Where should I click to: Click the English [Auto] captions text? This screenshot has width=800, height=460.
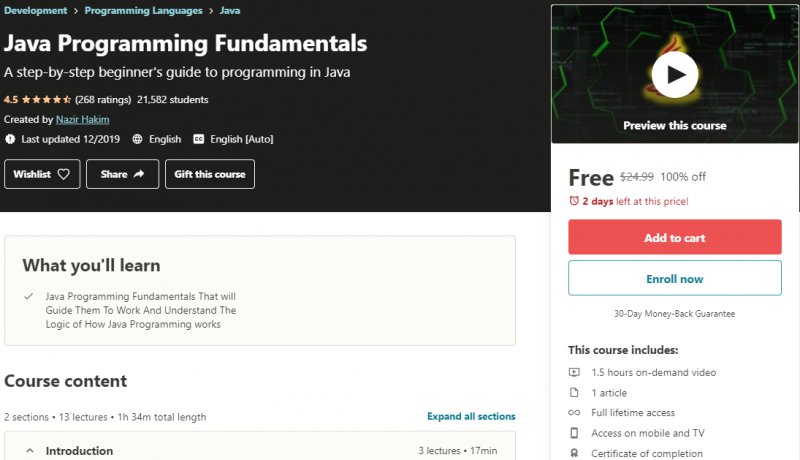pyautogui.click(x=242, y=139)
